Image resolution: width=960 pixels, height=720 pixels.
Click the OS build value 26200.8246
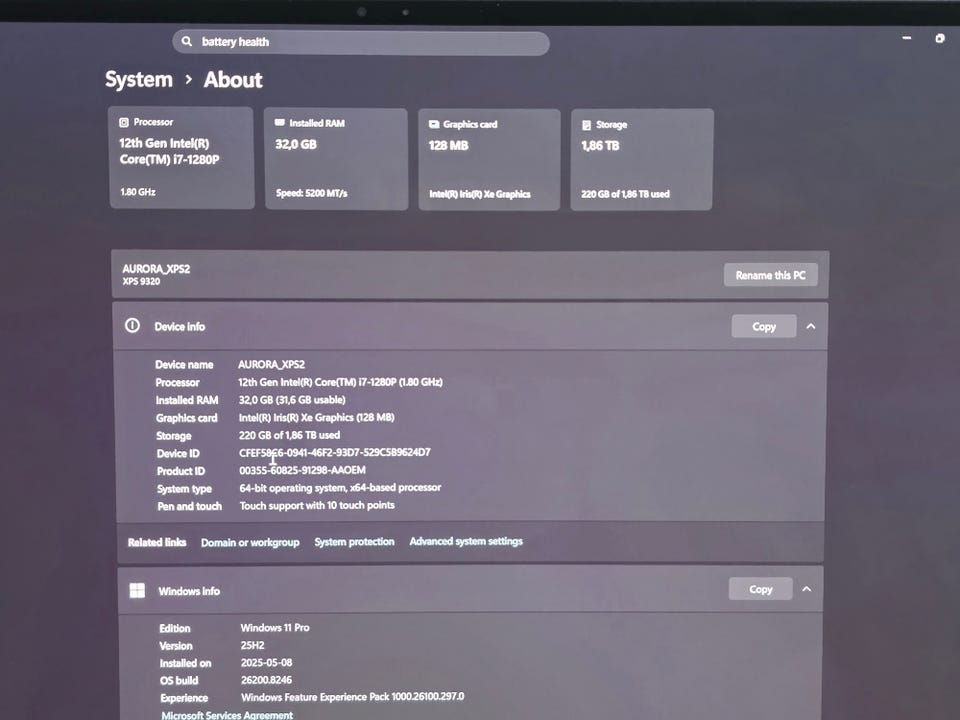[x=266, y=680]
